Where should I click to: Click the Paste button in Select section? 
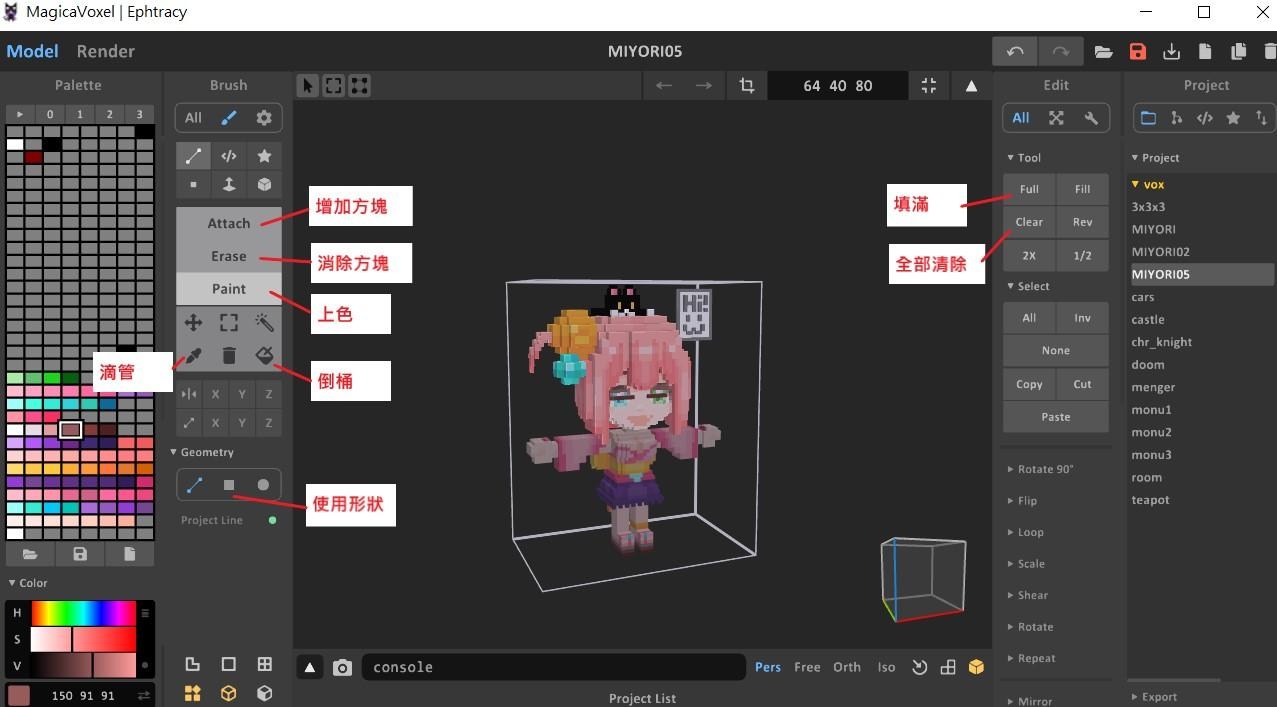1056,417
